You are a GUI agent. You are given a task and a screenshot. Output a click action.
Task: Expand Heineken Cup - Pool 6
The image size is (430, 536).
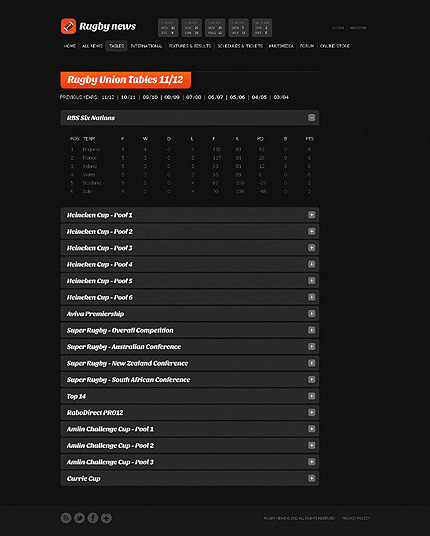[311, 297]
